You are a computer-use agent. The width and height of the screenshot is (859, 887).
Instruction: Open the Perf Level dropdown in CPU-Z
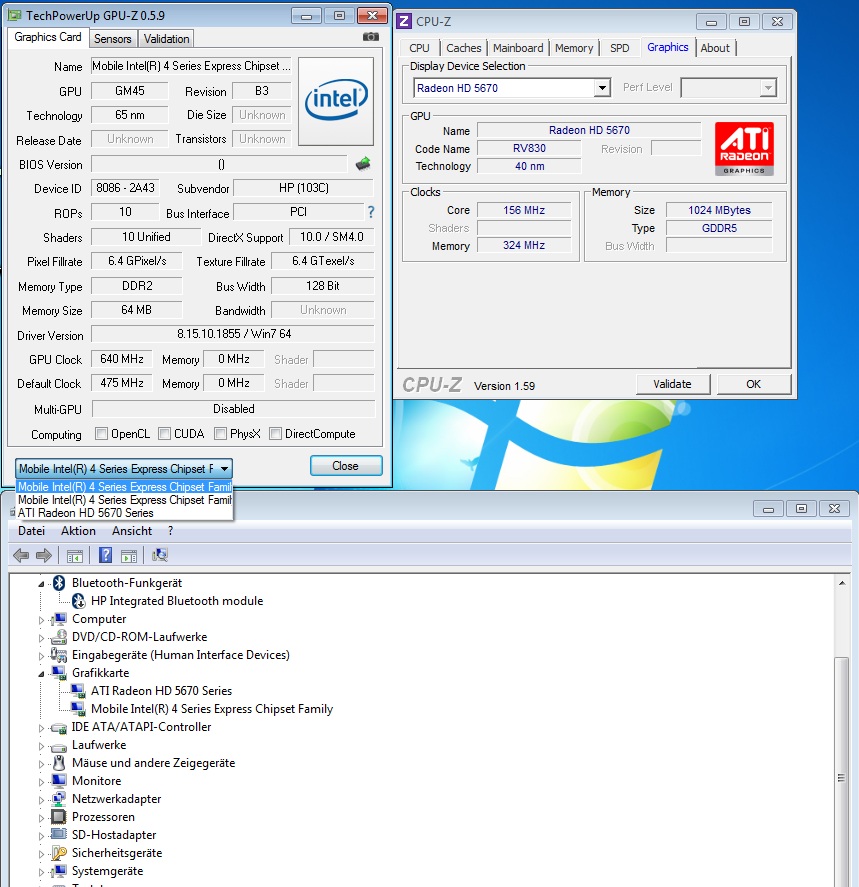pos(728,88)
